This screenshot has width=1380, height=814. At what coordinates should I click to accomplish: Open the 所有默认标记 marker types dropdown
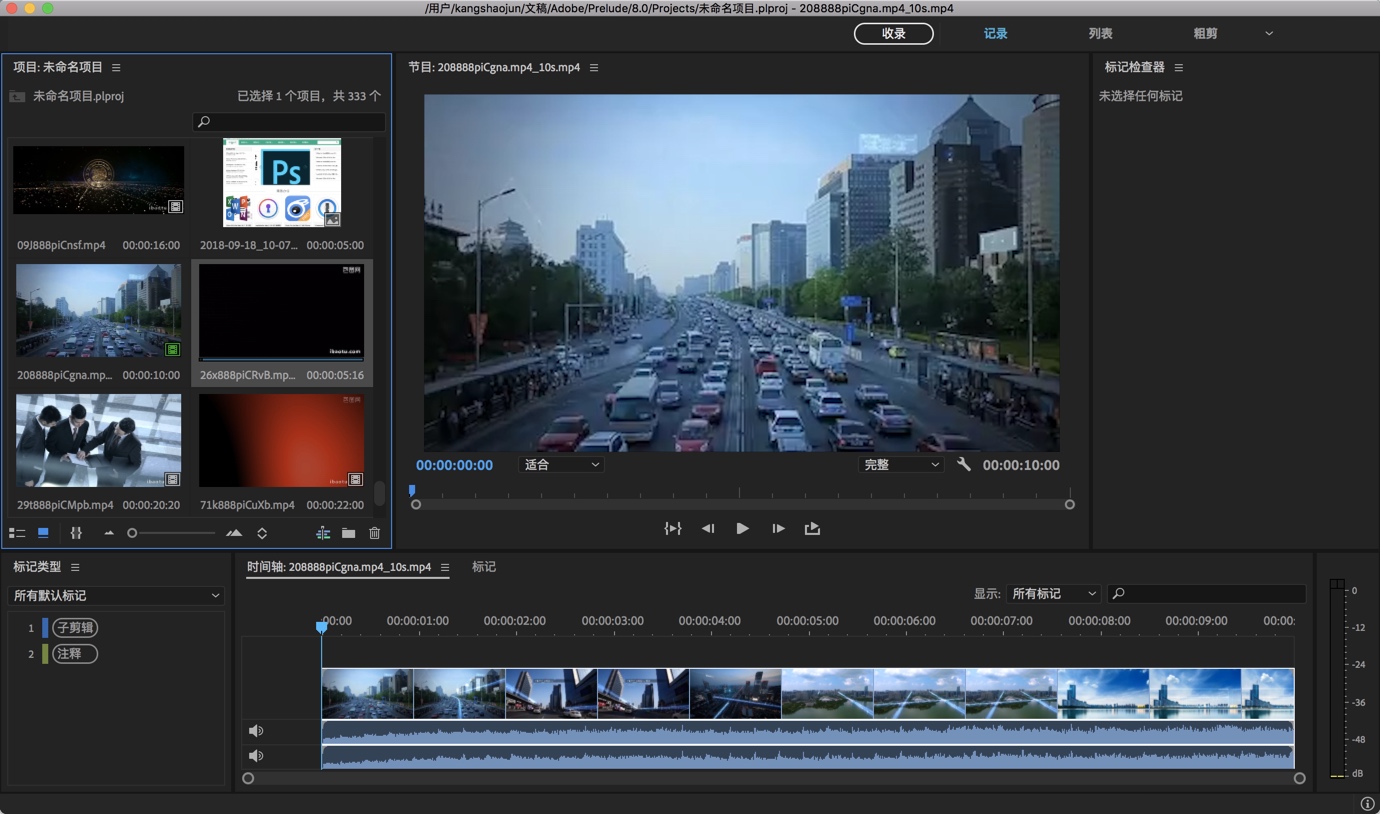tap(115, 595)
